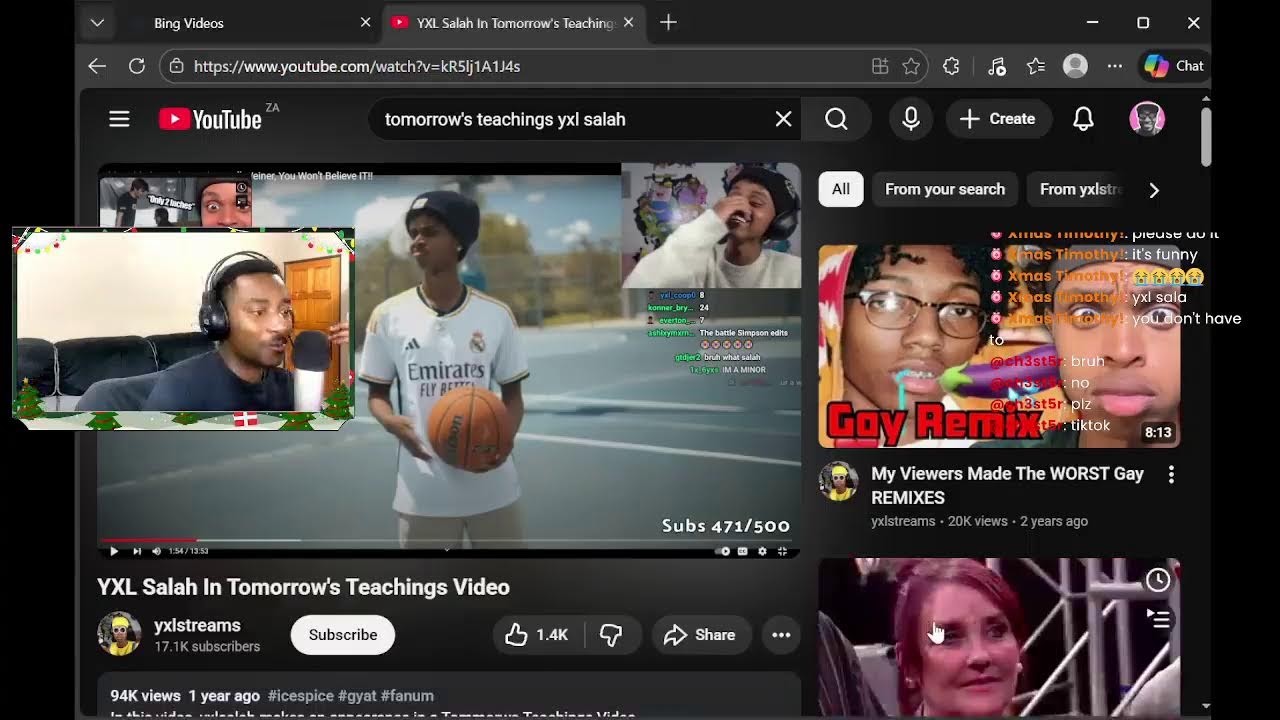Add this page to favorites star
The width and height of the screenshot is (1280, 720).
[x=911, y=66]
